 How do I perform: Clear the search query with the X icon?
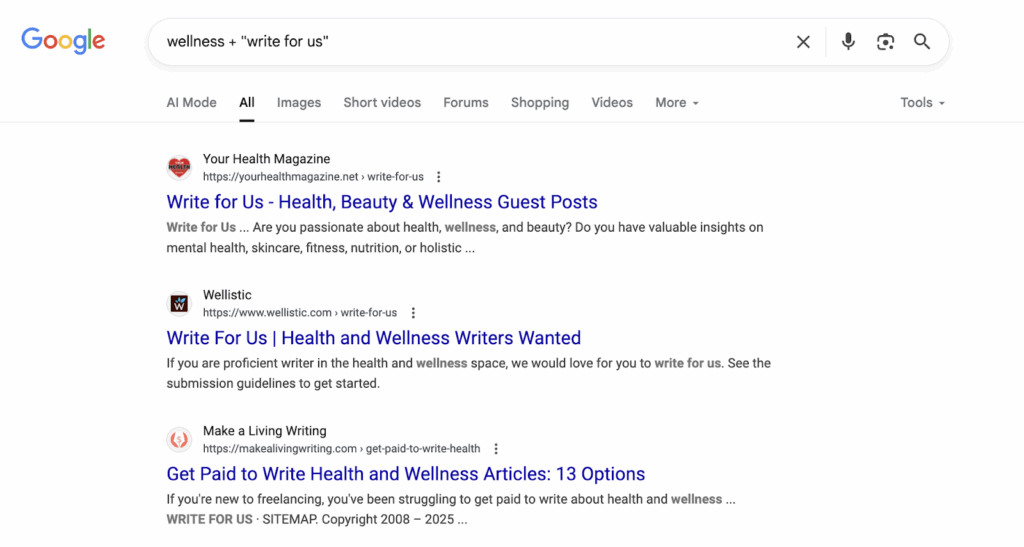click(x=803, y=42)
